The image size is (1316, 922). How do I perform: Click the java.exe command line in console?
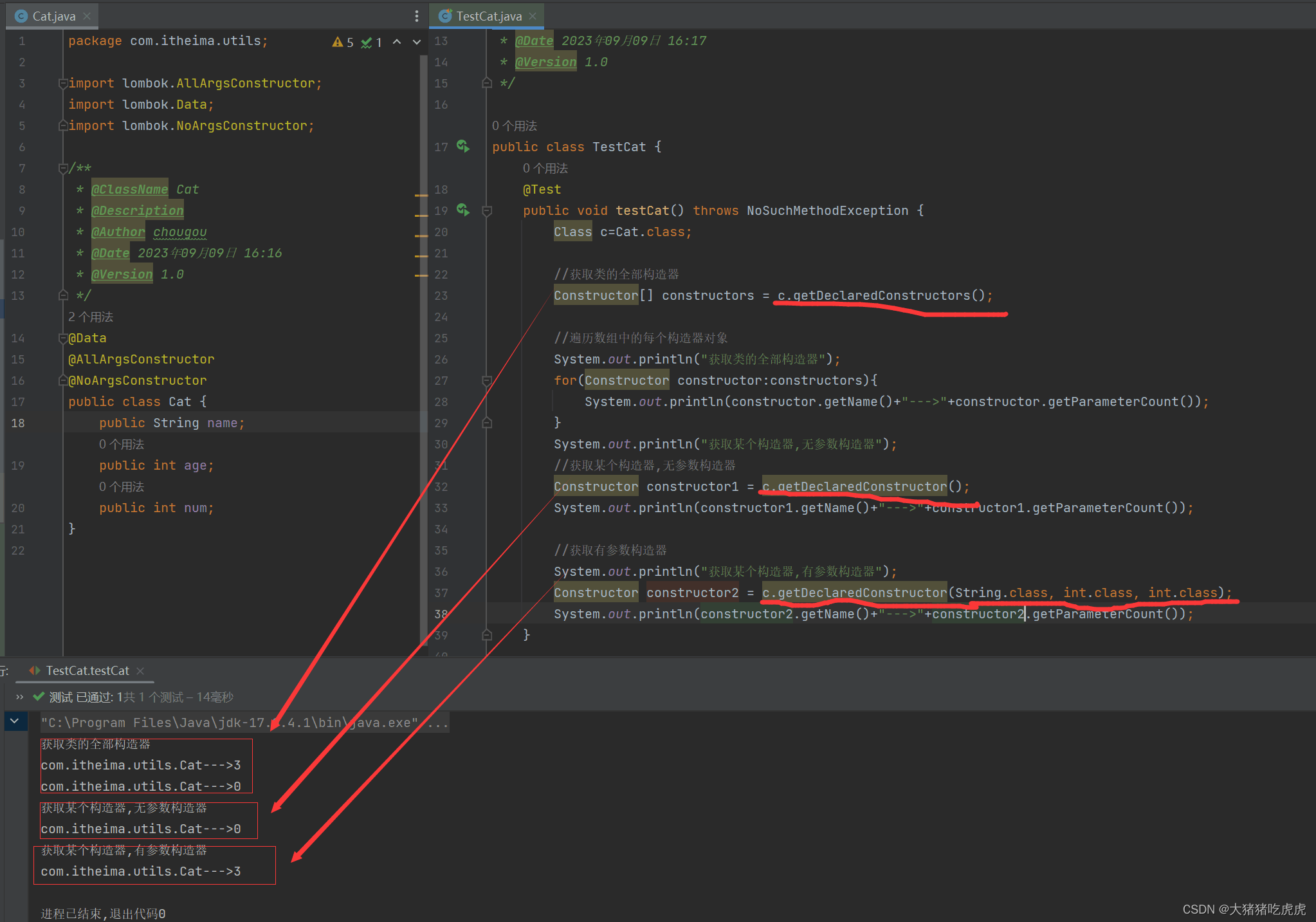[x=244, y=723]
